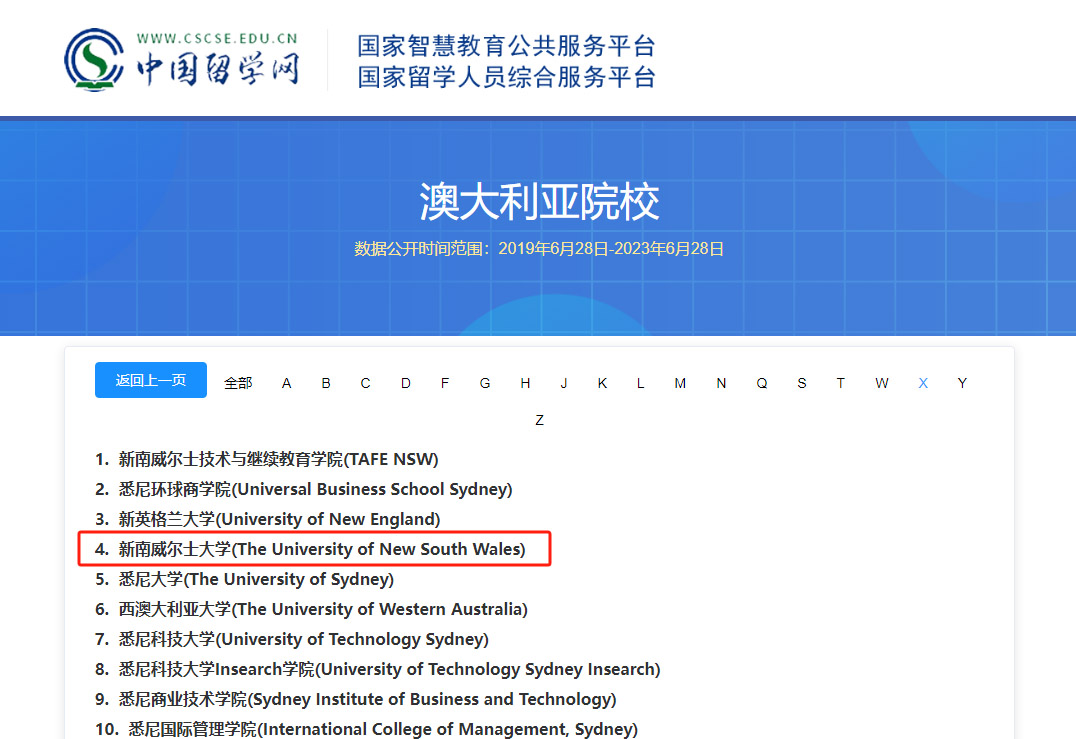Viewport: 1076px width, 739px height.
Task: Filter institutions by letter W
Action: (882, 383)
